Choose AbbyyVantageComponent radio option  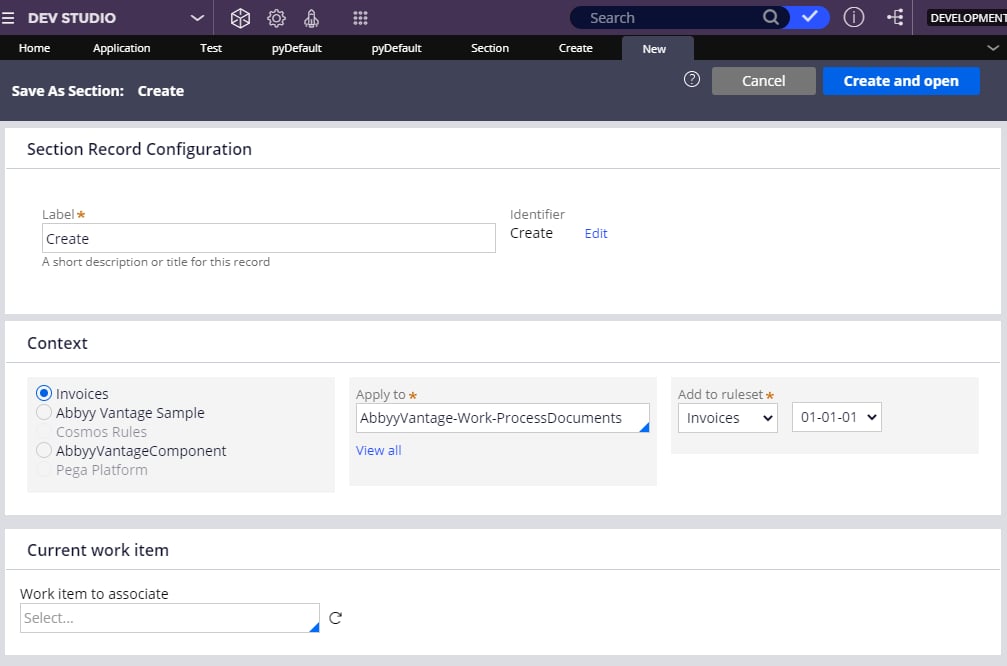click(44, 450)
